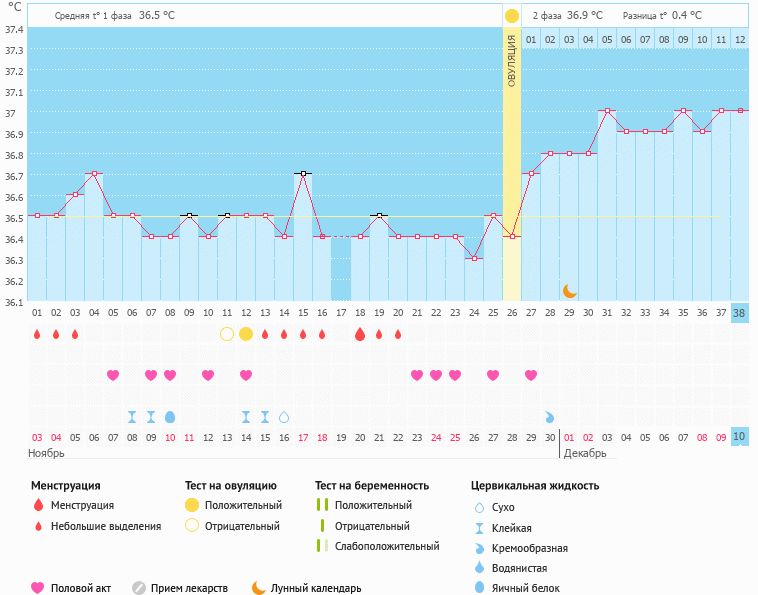The image size is (758, 595).
Task: Click the yellow ovulation circle in top header
Action: pos(512,16)
